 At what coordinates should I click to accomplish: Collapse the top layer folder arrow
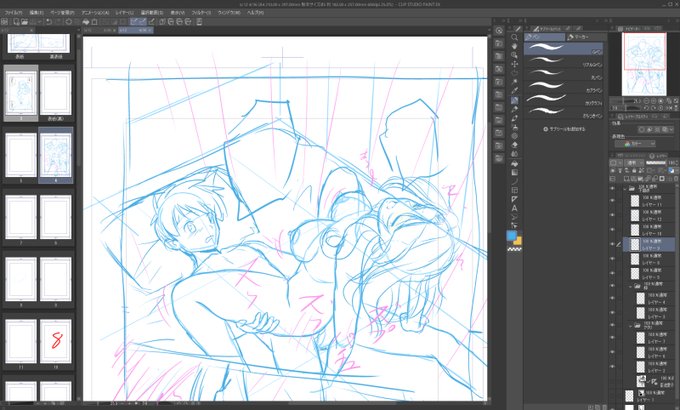pos(625,188)
